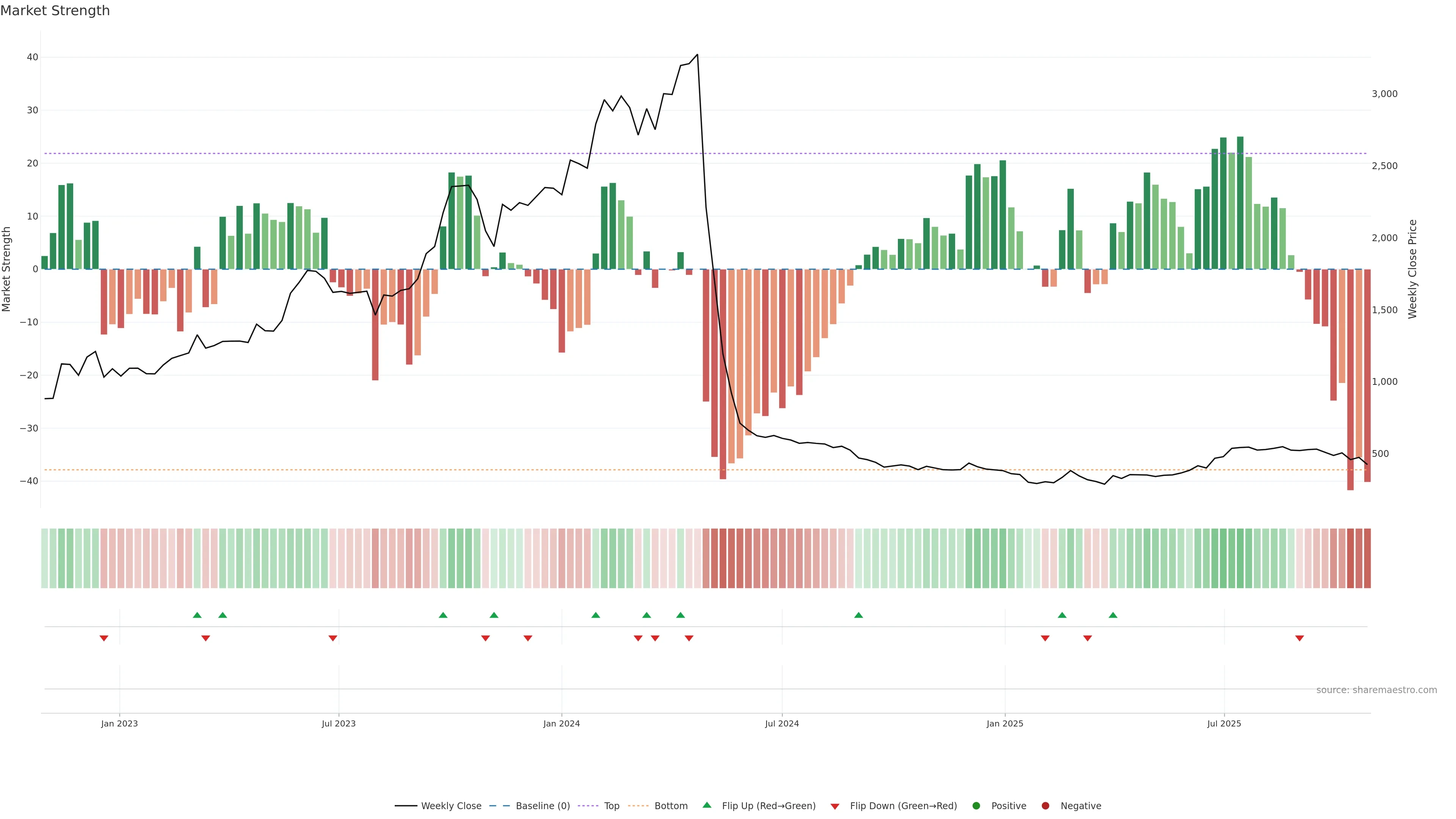The height and width of the screenshot is (819, 1456).
Task: Click the Positive green circle legend icon
Action: 976,806
